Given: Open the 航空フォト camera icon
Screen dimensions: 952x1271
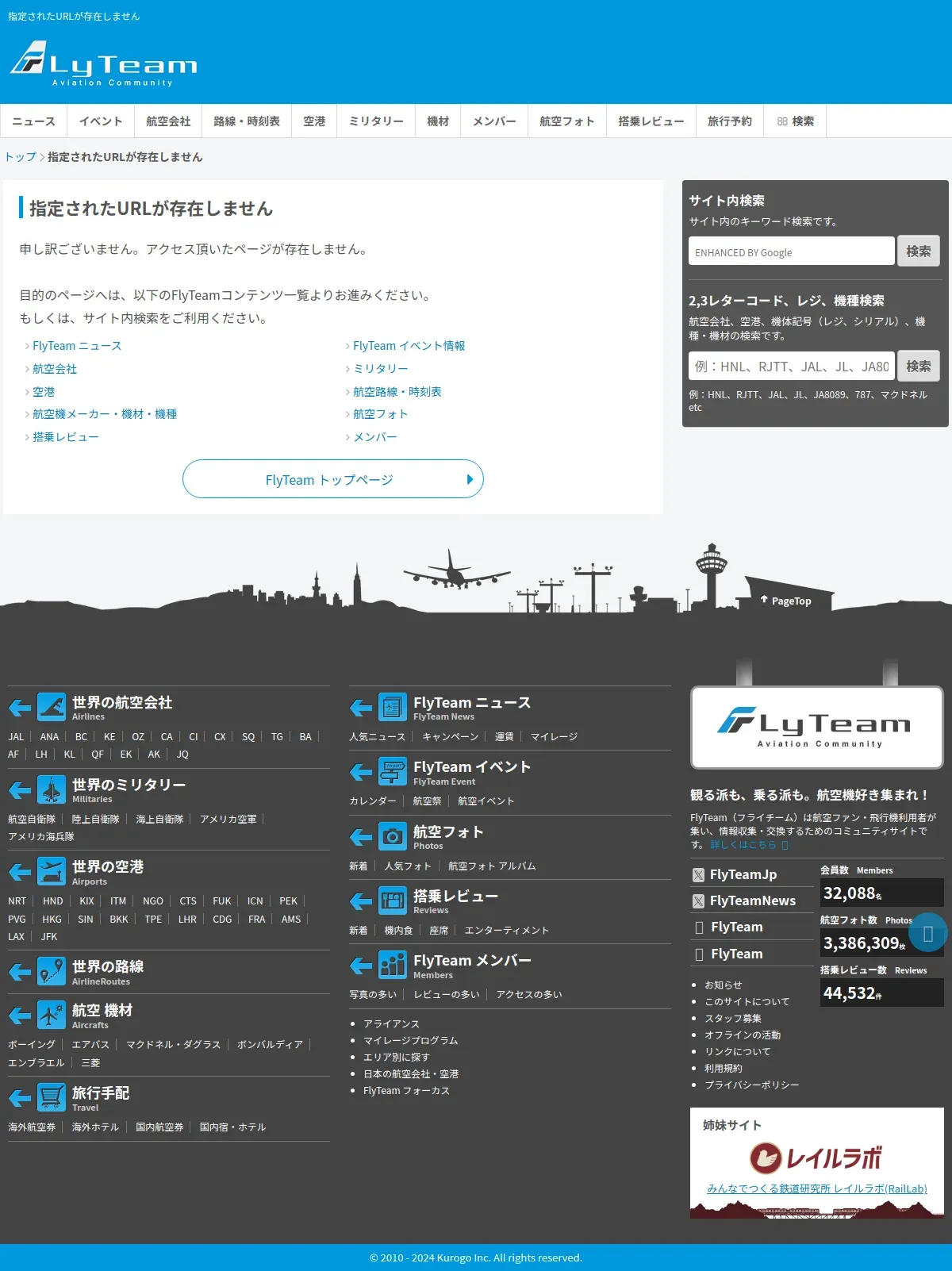Looking at the screenshot, I should [393, 836].
